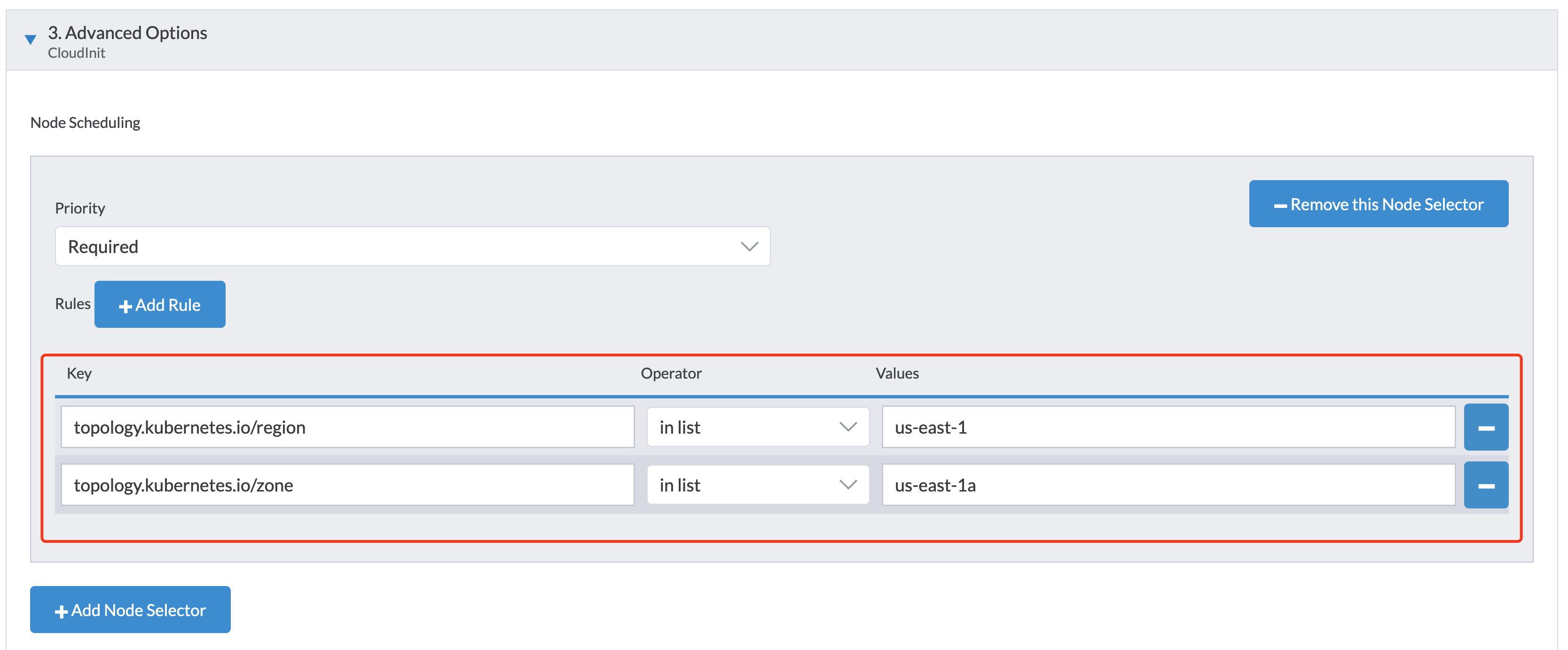
Task: Click chevron of the zone row operator
Action: coord(847,485)
